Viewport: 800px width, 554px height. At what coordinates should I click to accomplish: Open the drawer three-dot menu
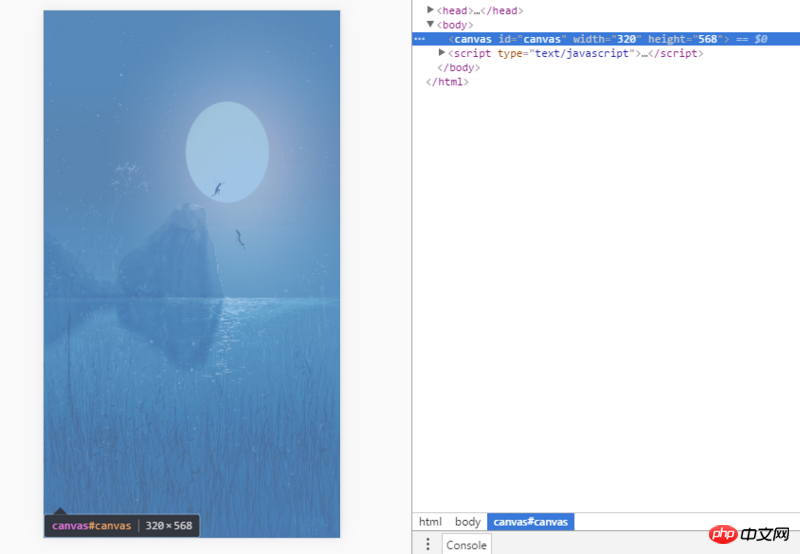click(428, 544)
